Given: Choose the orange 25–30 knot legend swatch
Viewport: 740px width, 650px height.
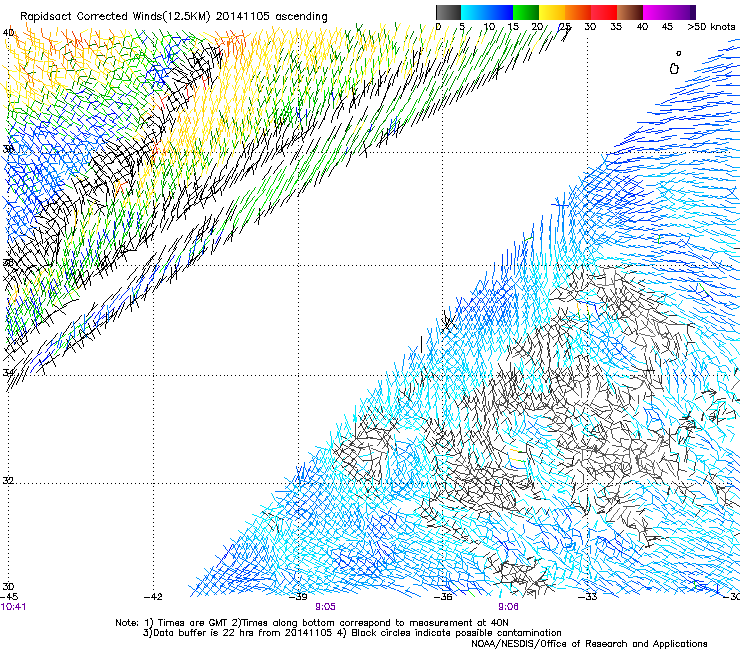Looking at the screenshot, I should click(x=578, y=12).
